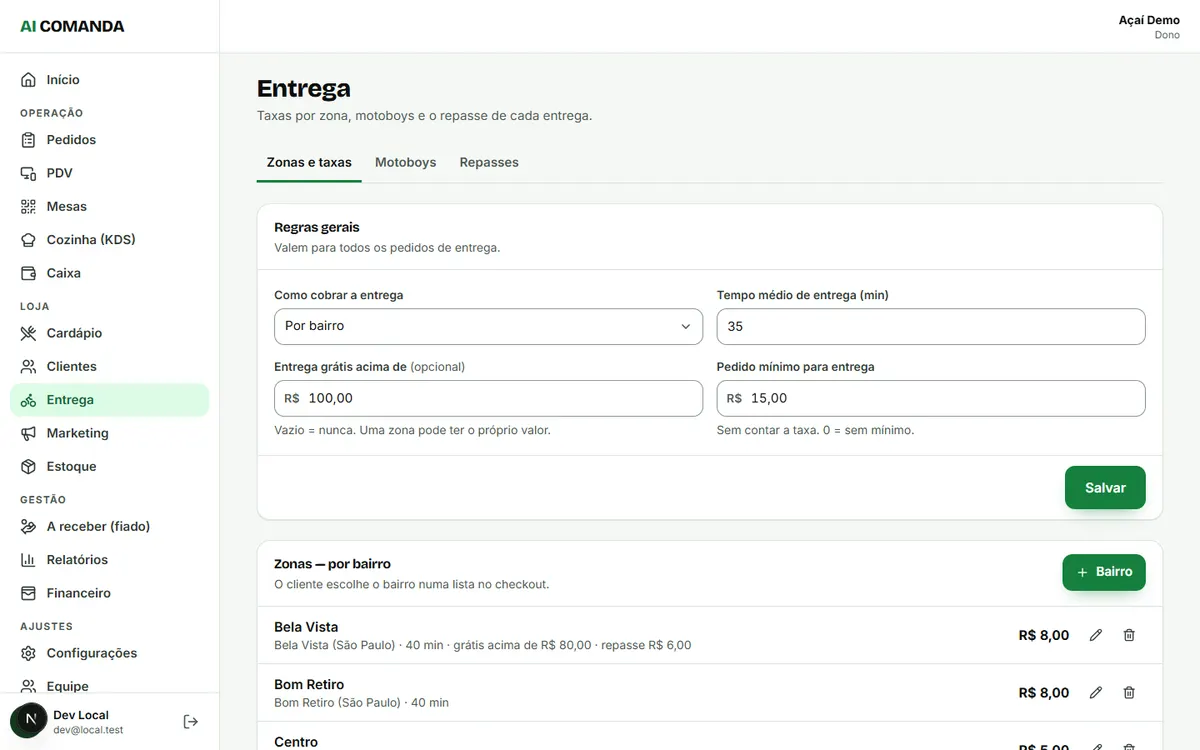Delete the Bom Retiro zone trash icon
The height and width of the screenshot is (750, 1200).
(x=1129, y=693)
